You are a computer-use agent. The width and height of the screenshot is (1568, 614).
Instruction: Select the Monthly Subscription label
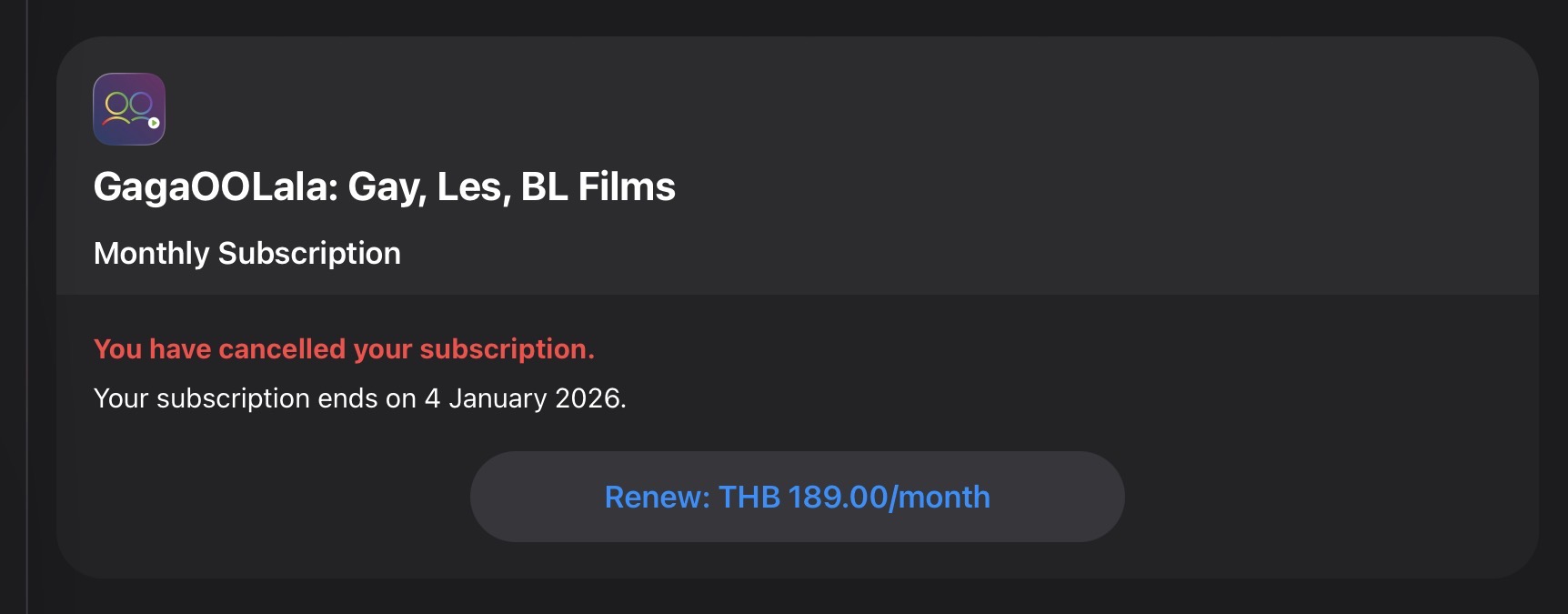pyautogui.click(x=246, y=254)
